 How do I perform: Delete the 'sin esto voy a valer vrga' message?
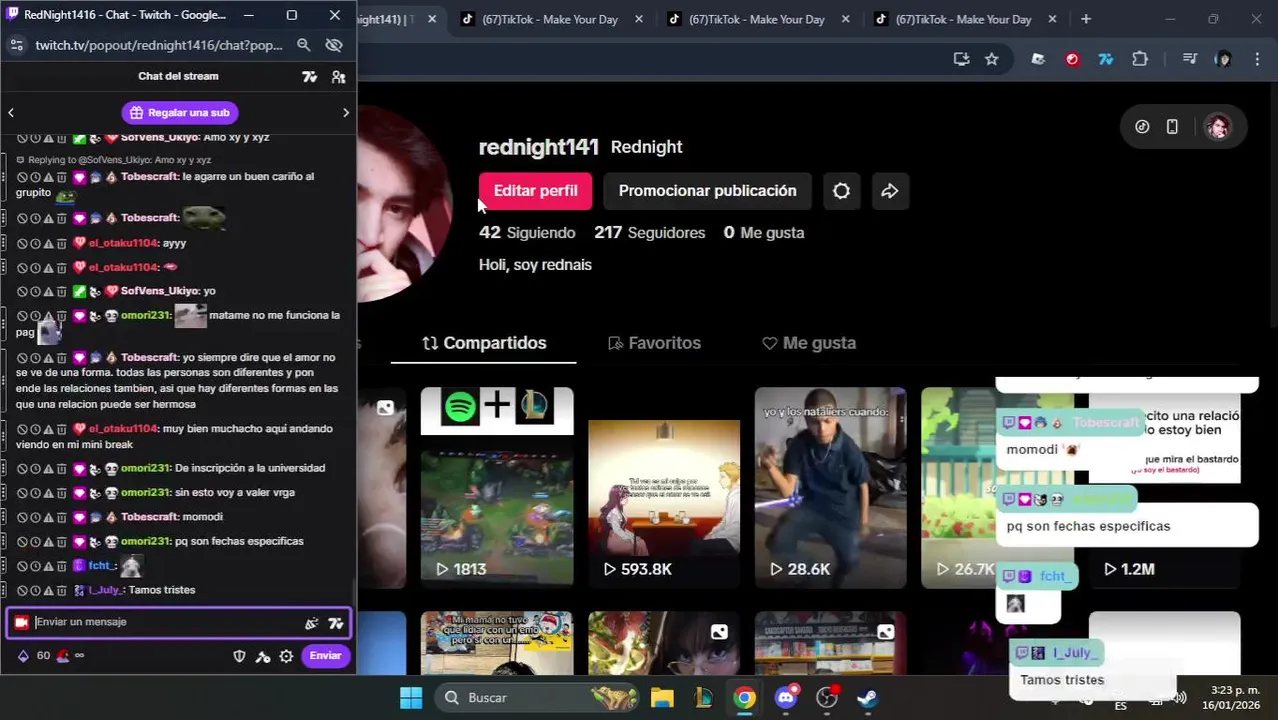coord(61,492)
